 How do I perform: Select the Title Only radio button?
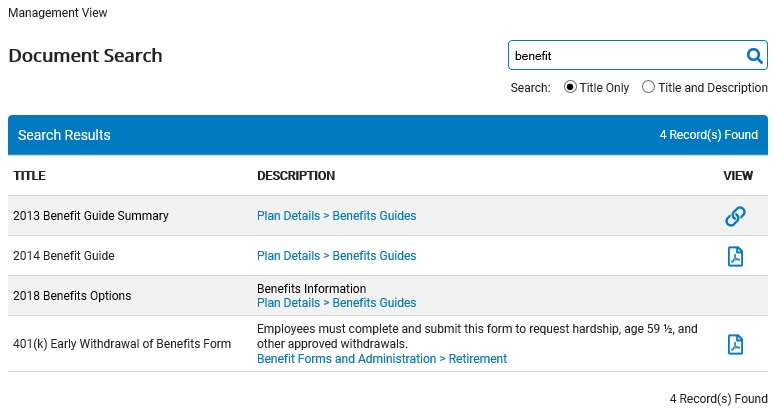570,87
